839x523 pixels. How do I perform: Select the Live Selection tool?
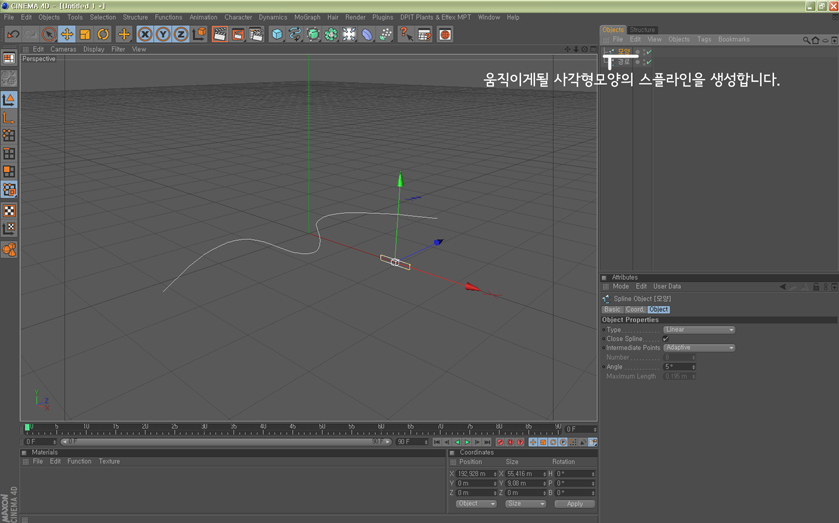pyautogui.click(x=49, y=35)
